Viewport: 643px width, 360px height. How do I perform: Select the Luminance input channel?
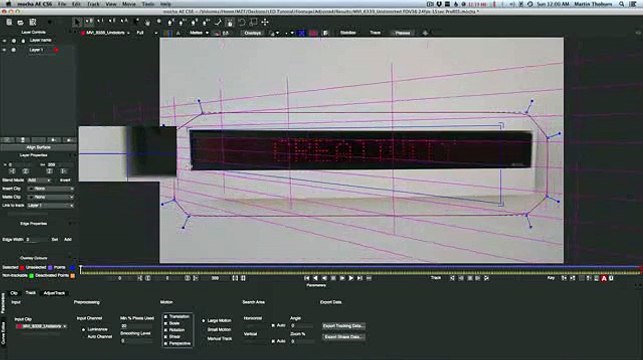(x=83, y=329)
